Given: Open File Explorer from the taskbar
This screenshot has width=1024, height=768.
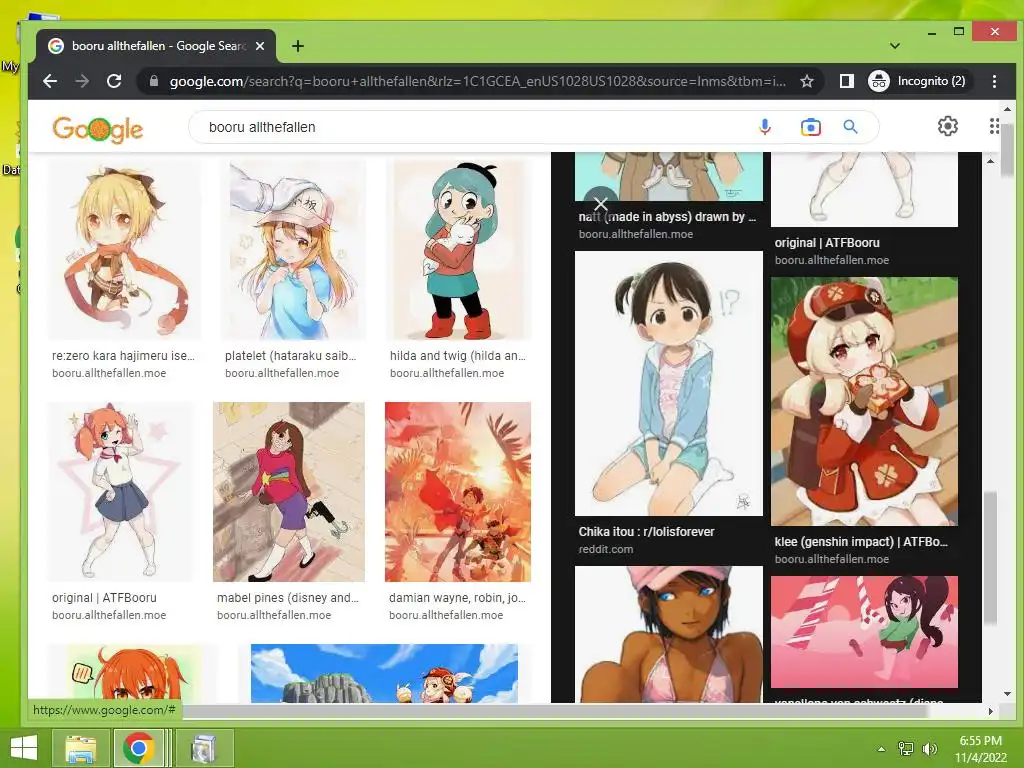Looking at the screenshot, I should click(x=81, y=748).
